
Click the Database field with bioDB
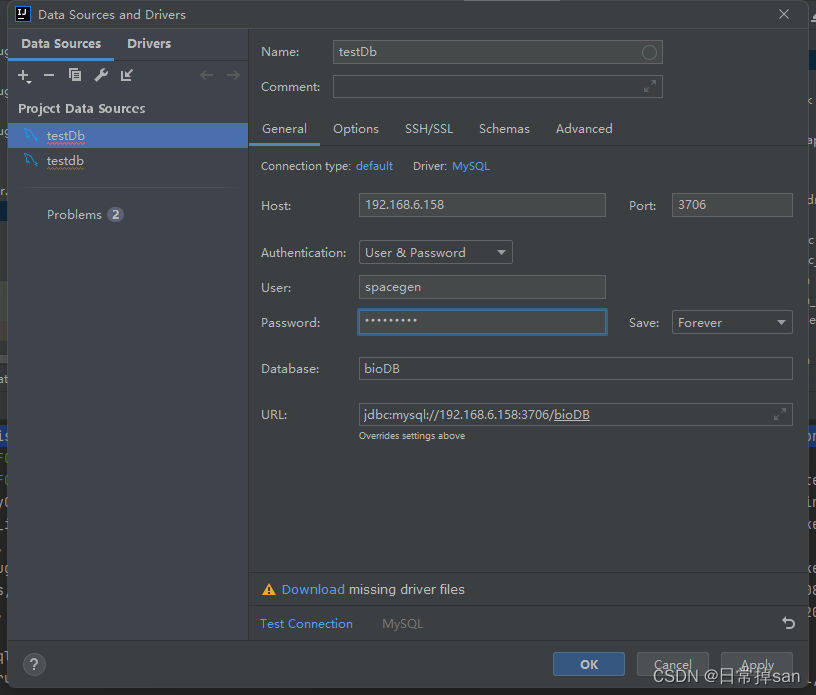pyautogui.click(x=576, y=369)
